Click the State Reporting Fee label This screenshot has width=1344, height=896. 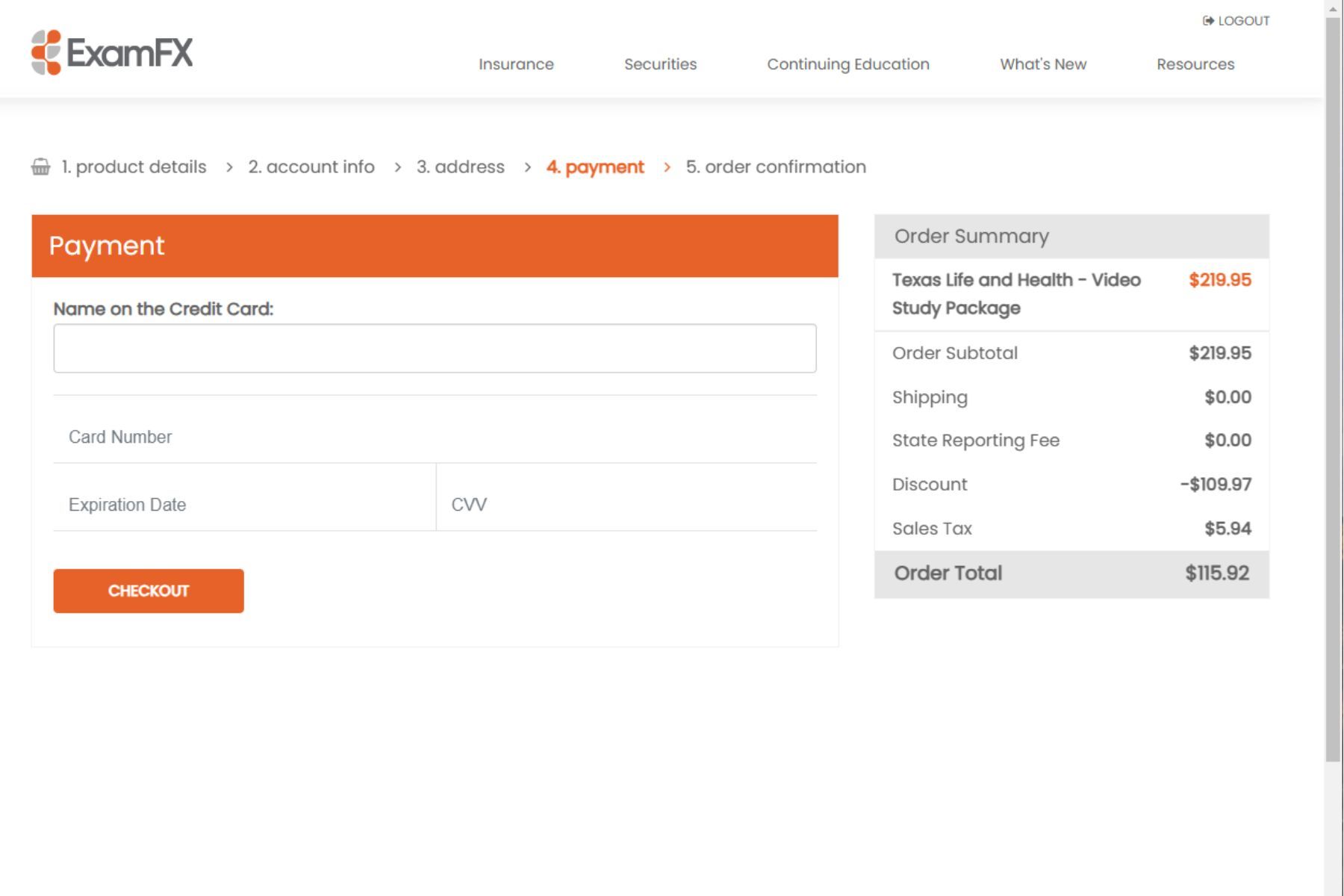976,441
